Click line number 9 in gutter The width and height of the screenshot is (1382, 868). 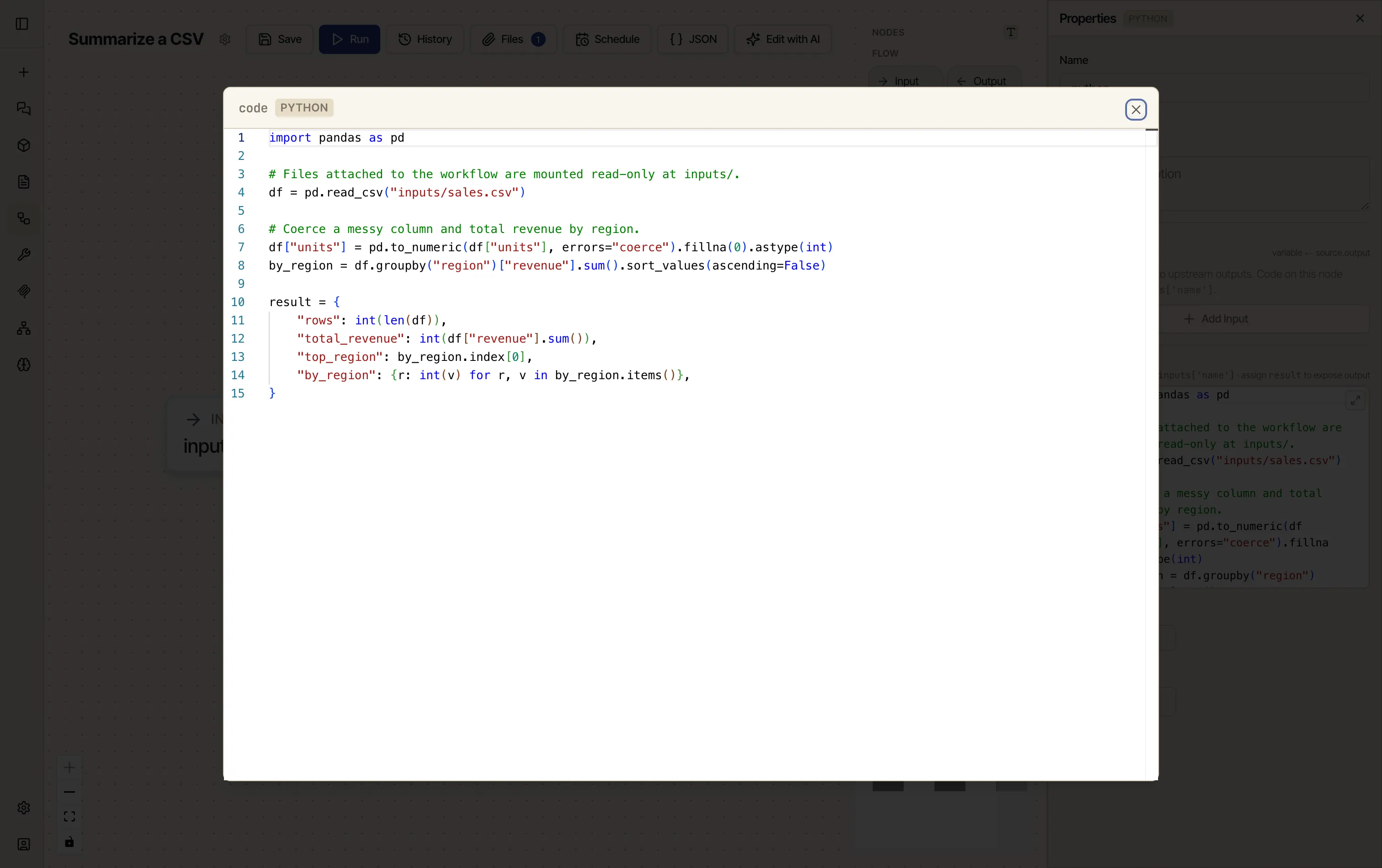(241, 284)
